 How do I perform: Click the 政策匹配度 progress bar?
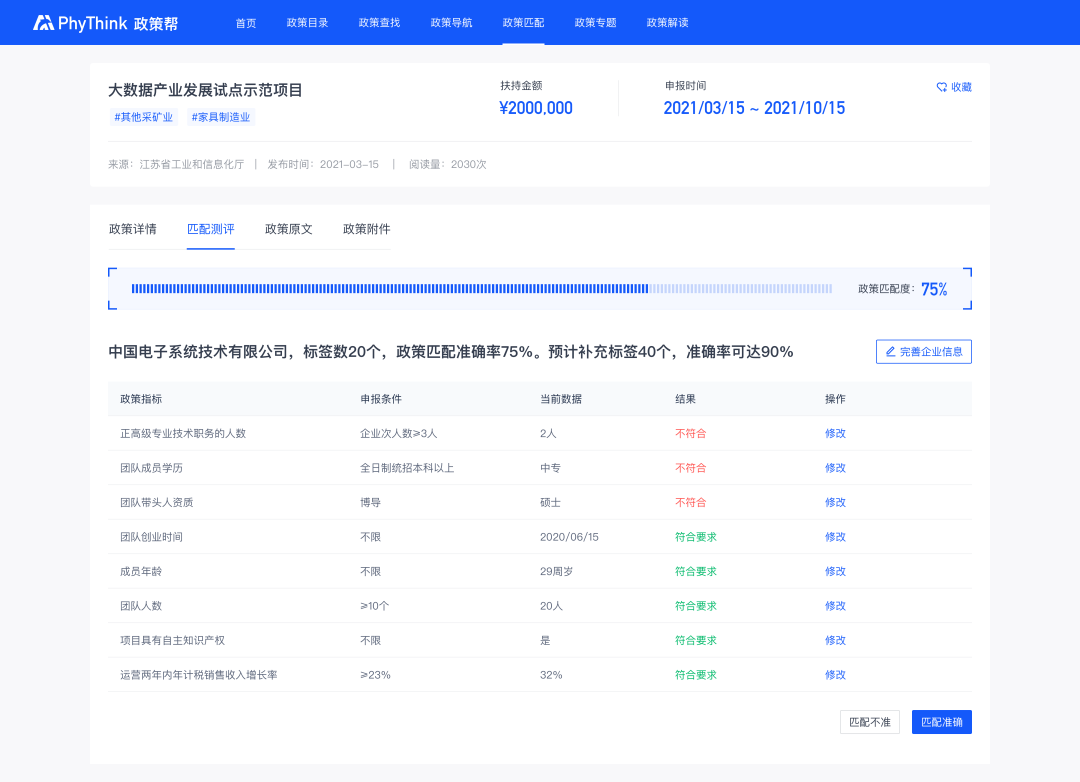point(481,289)
